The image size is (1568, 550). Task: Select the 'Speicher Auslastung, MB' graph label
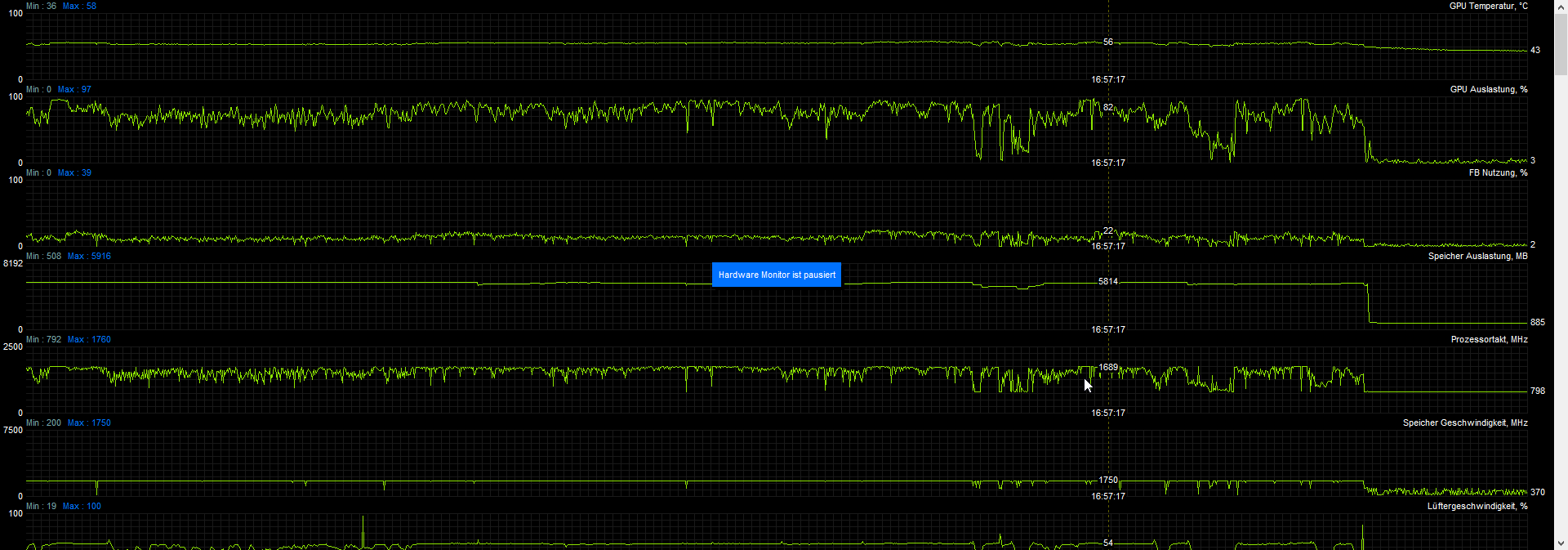(1477, 256)
